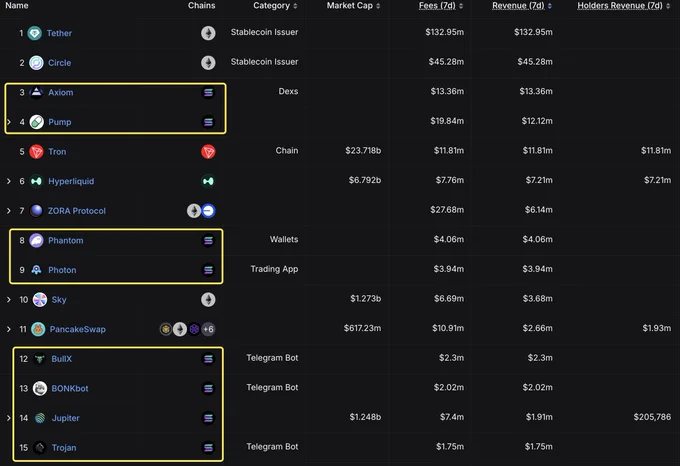Click the Solana chain icon in Axiom row
Screen dimensions: 680x466
click(208, 92)
